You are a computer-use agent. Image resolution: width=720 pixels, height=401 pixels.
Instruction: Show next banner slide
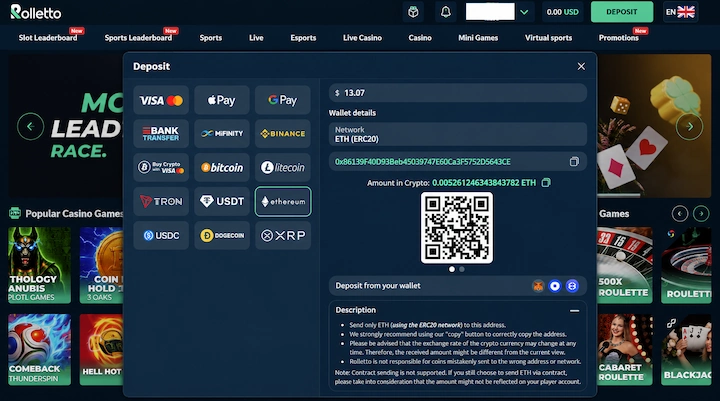pos(689,126)
